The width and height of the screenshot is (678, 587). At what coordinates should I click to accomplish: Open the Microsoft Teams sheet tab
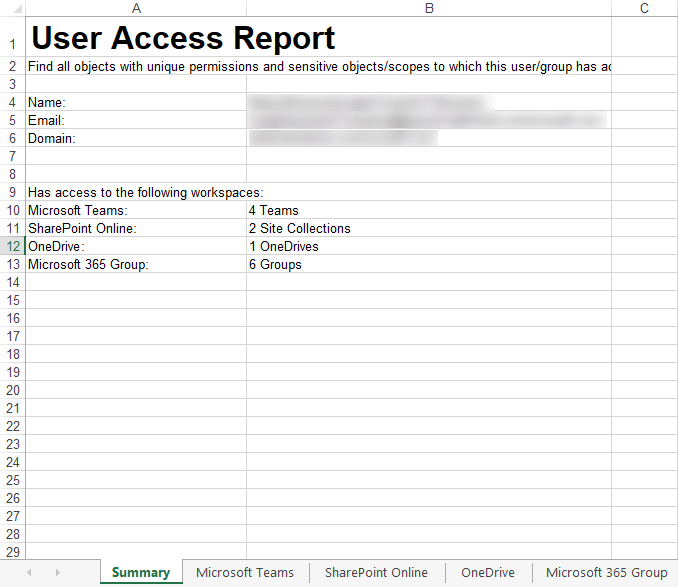tap(245, 572)
